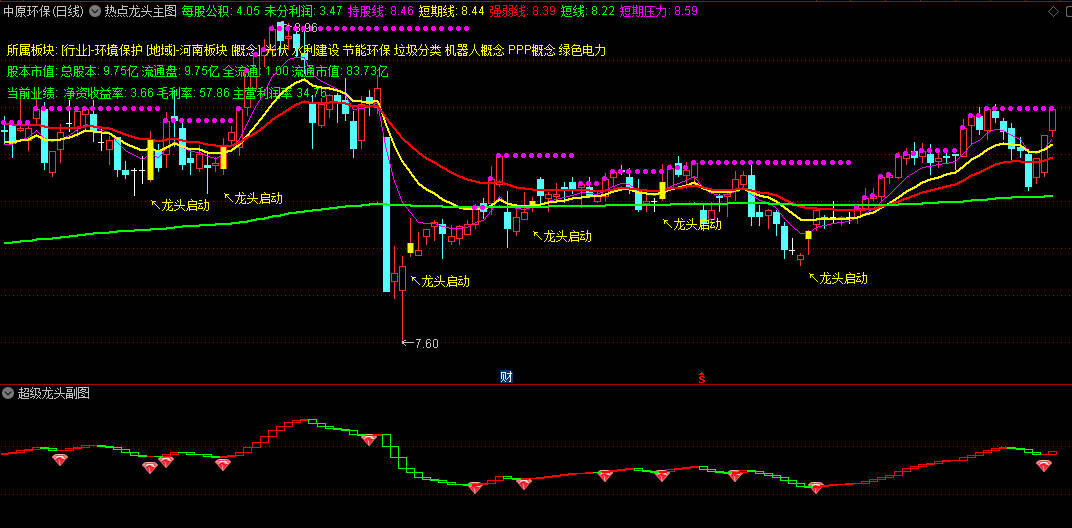Click the [地域]-河南板块 region label

186,50
